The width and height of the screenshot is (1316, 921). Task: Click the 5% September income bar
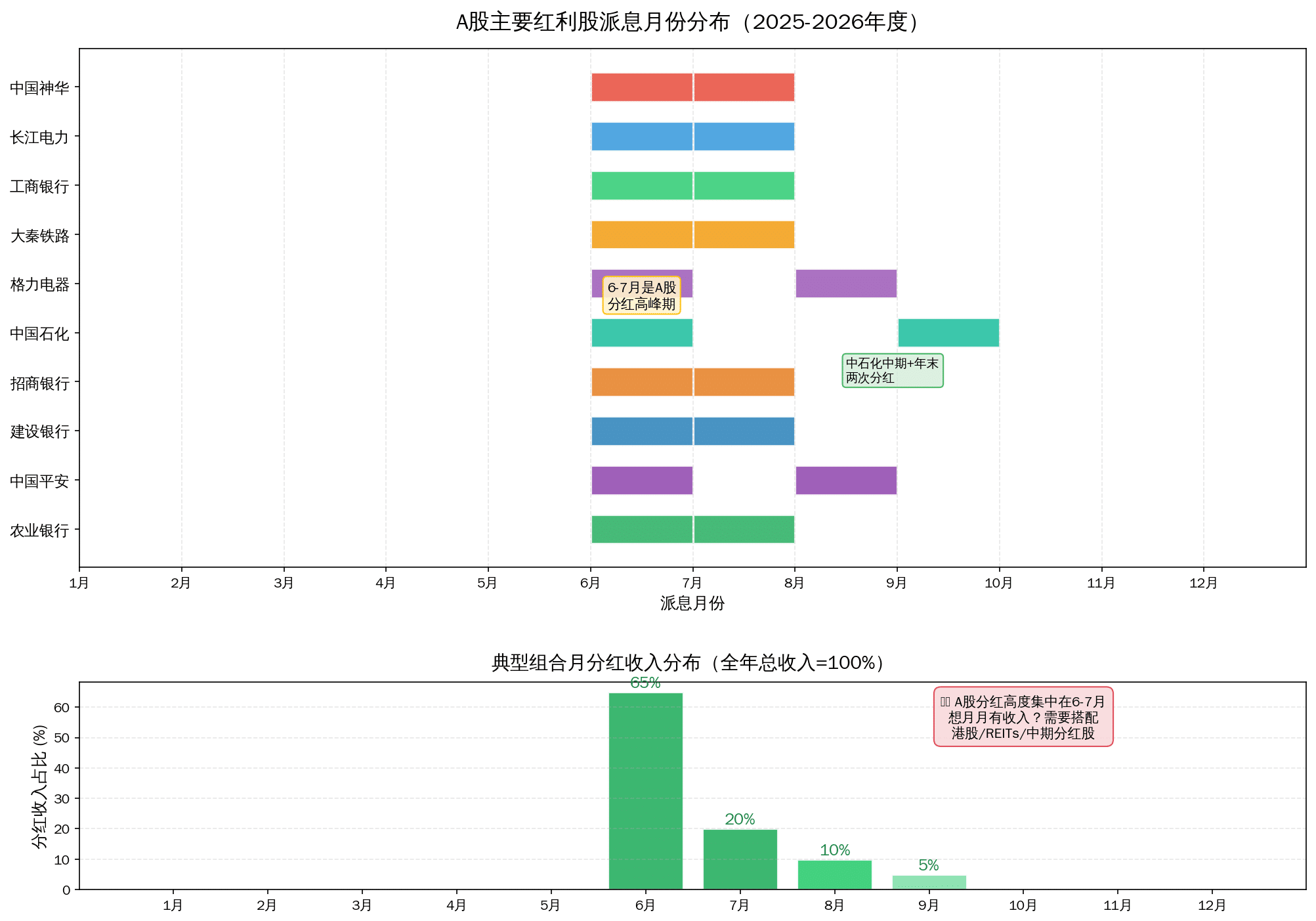click(929, 882)
